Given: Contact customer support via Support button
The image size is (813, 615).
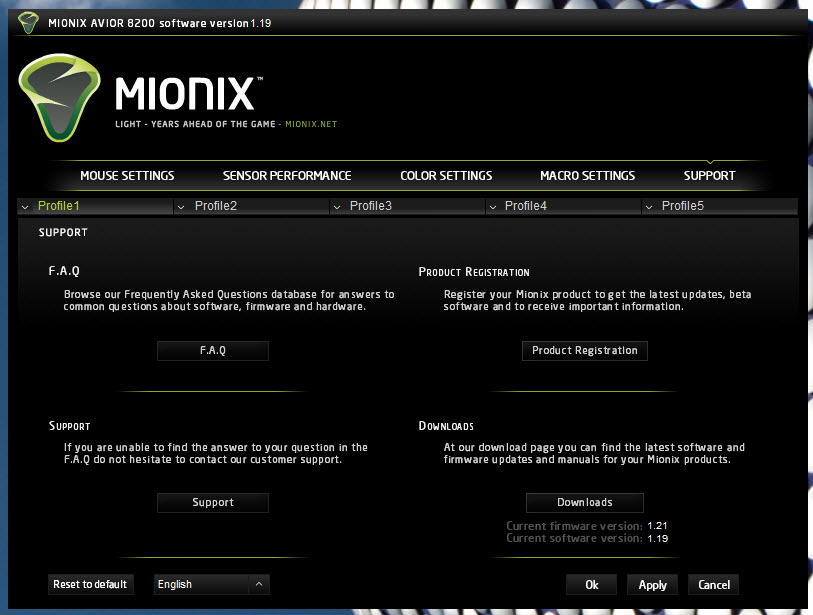Looking at the screenshot, I should tap(213, 502).
